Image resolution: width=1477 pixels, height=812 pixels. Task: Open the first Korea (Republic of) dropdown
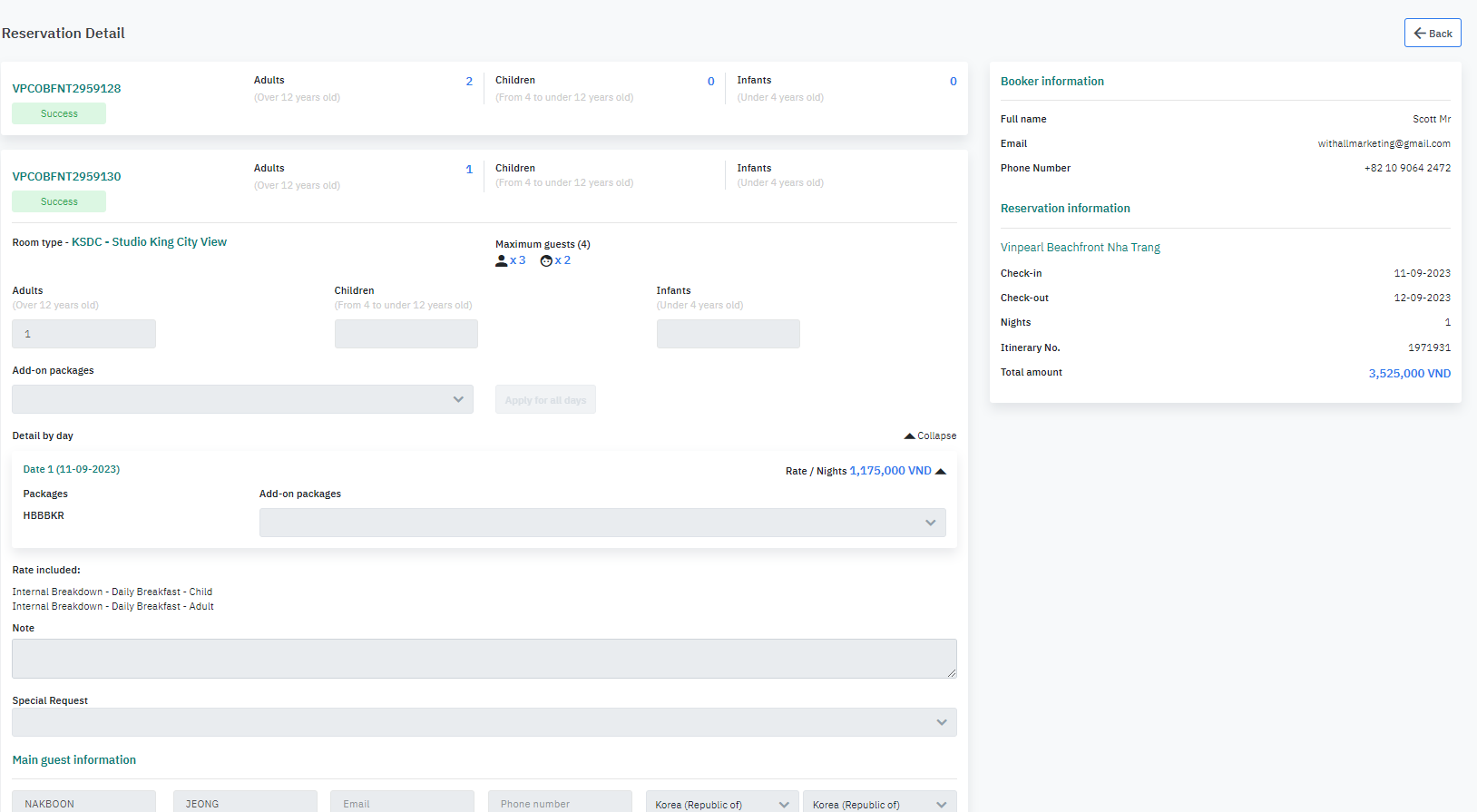tap(722, 804)
